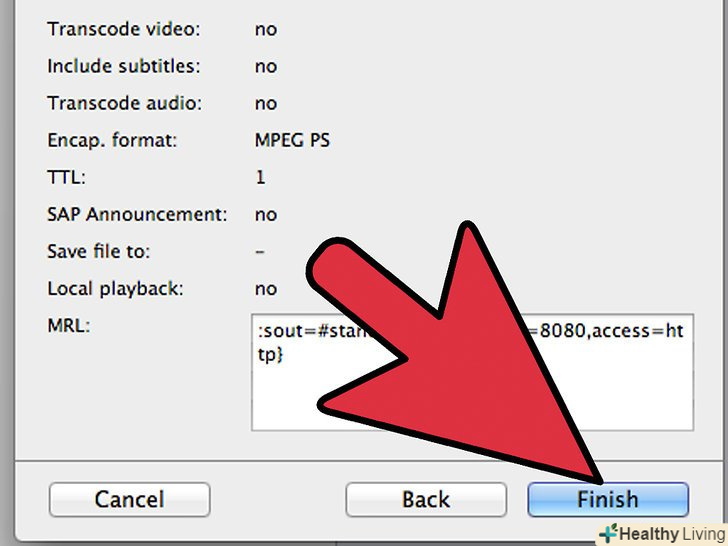Click the no value beside Local playback
This screenshot has width=728, height=546.
click(266, 289)
